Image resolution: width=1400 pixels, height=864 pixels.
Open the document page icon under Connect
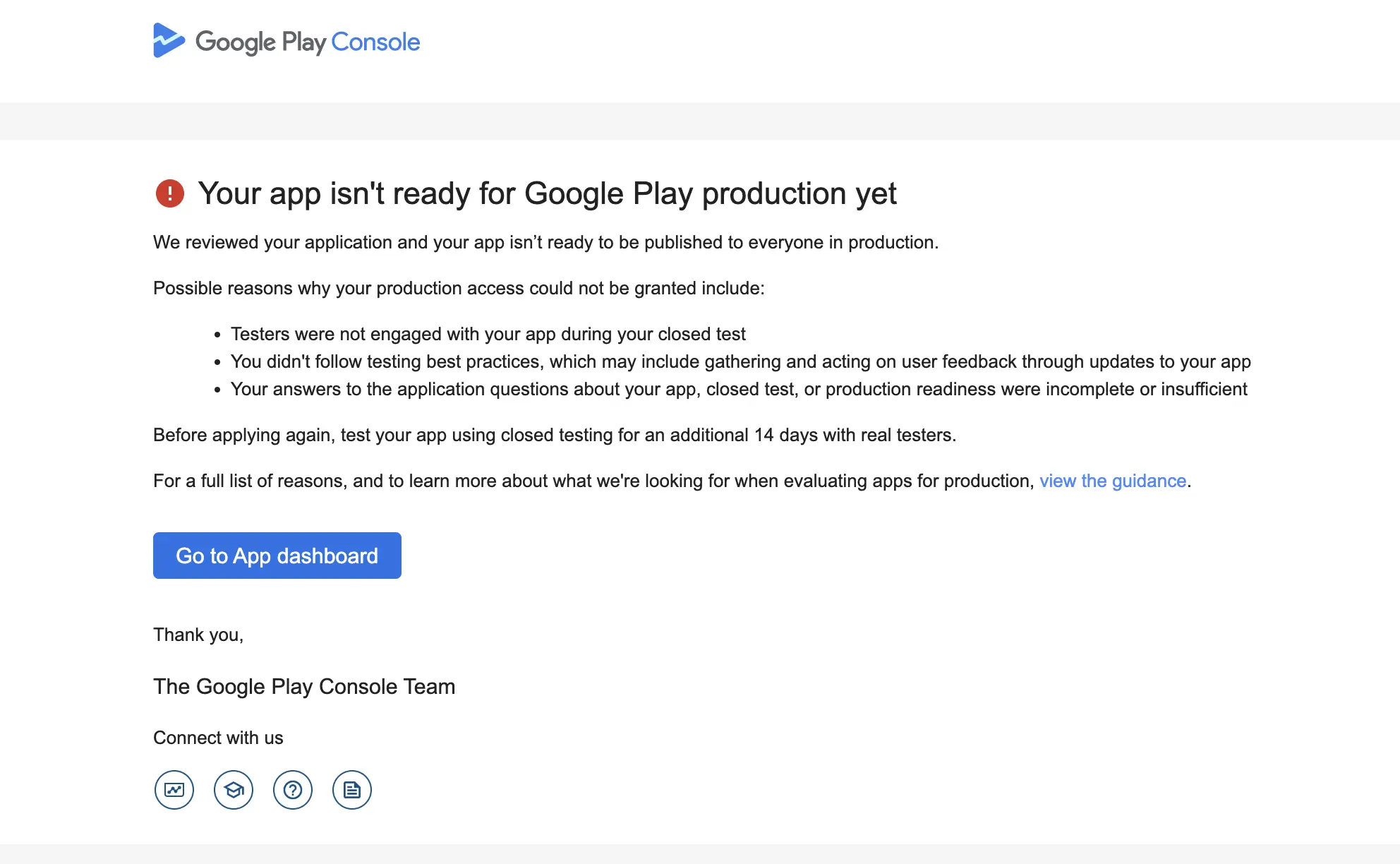click(352, 790)
